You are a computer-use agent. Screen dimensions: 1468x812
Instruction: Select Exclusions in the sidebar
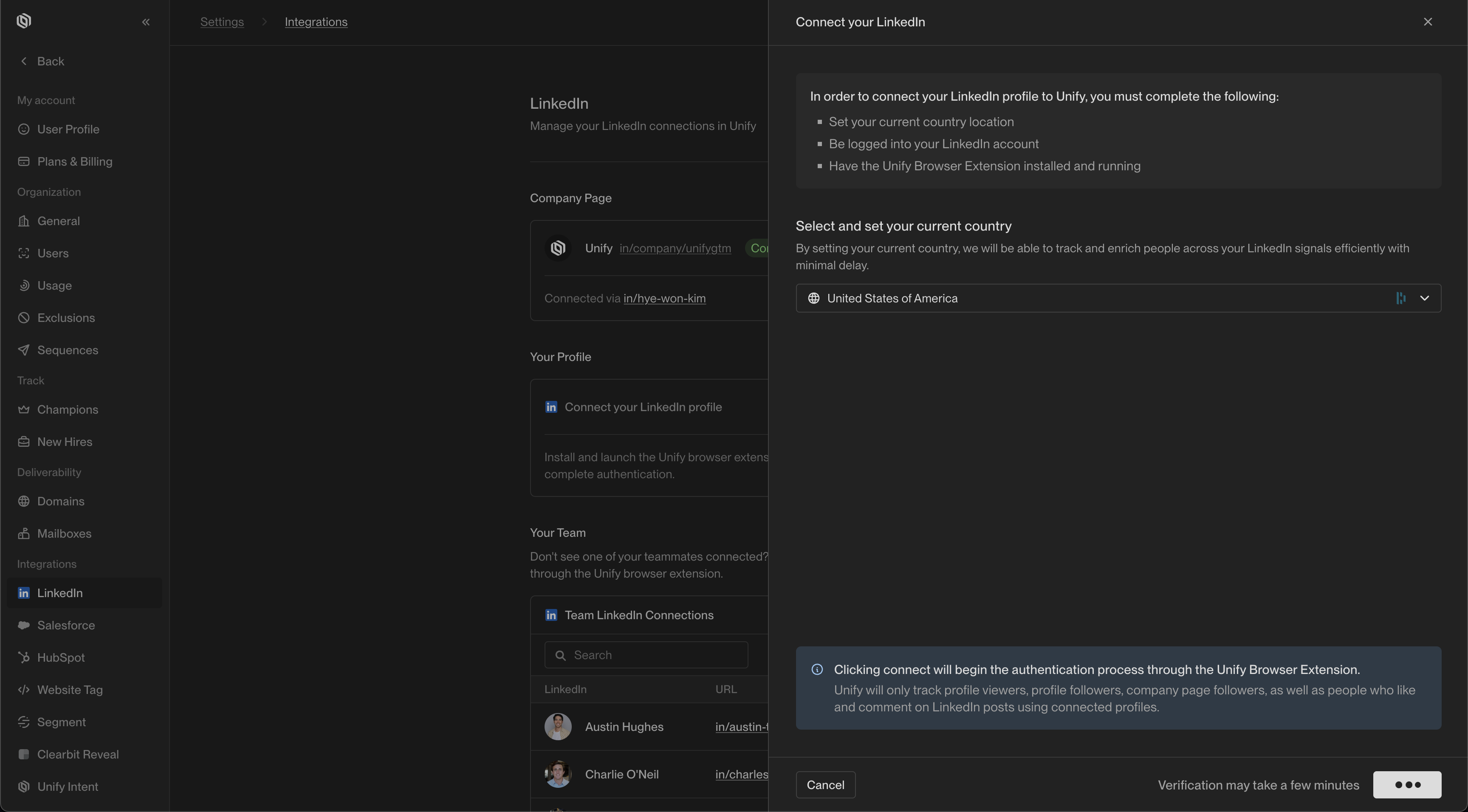pos(65,318)
